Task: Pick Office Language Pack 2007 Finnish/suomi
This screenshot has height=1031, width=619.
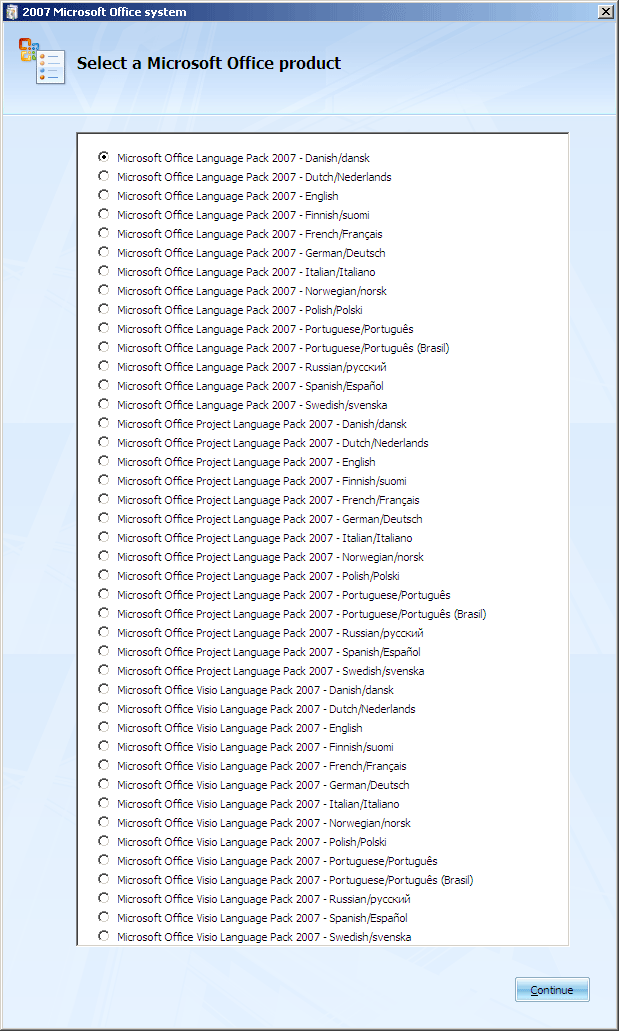Action: coord(103,214)
